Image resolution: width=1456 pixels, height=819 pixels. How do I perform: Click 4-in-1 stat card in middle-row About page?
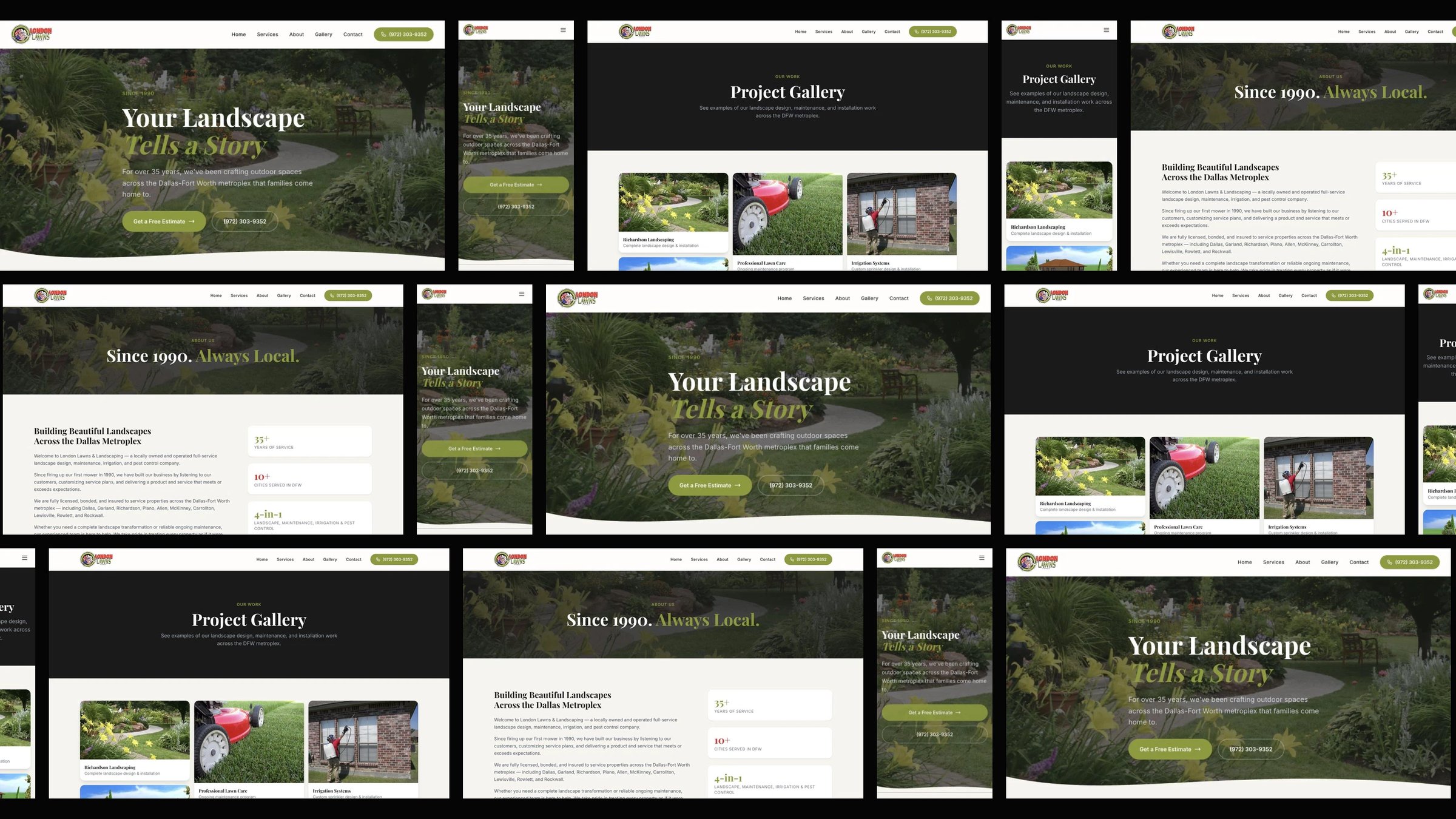(309, 519)
